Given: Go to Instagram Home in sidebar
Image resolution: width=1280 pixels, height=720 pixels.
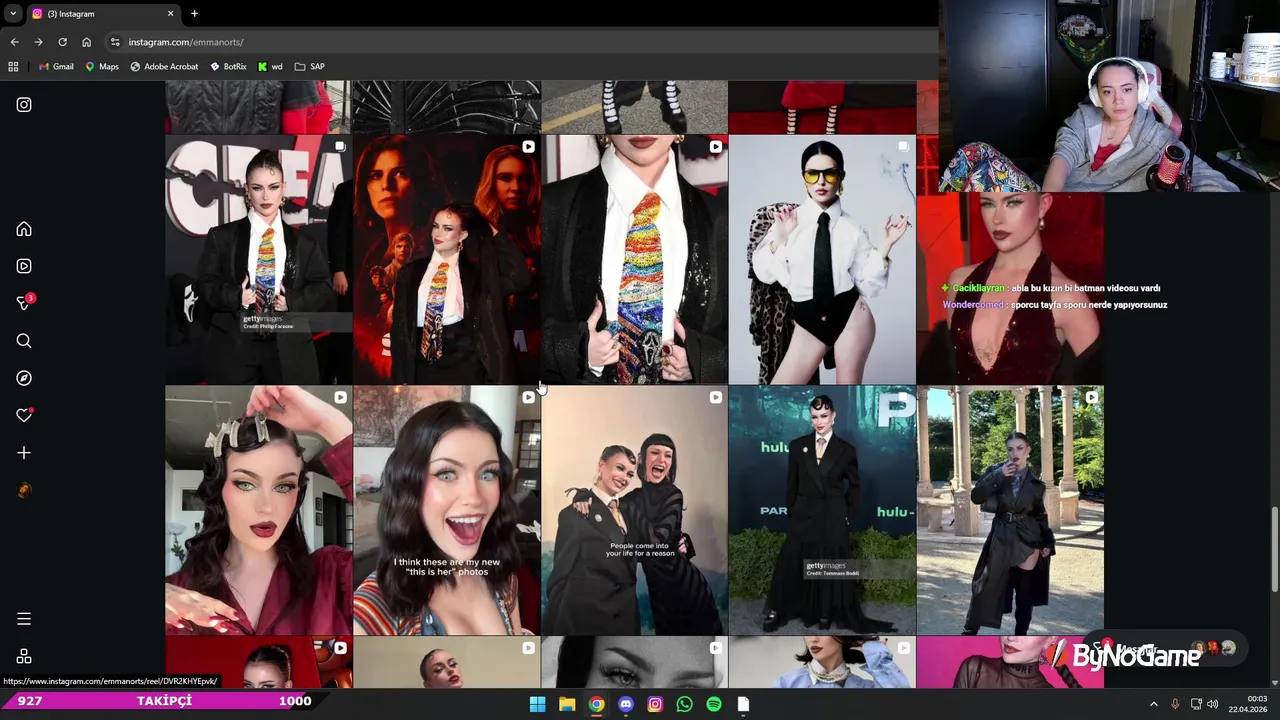Looking at the screenshot, I should pyautogui.click(x=24, y=229).
